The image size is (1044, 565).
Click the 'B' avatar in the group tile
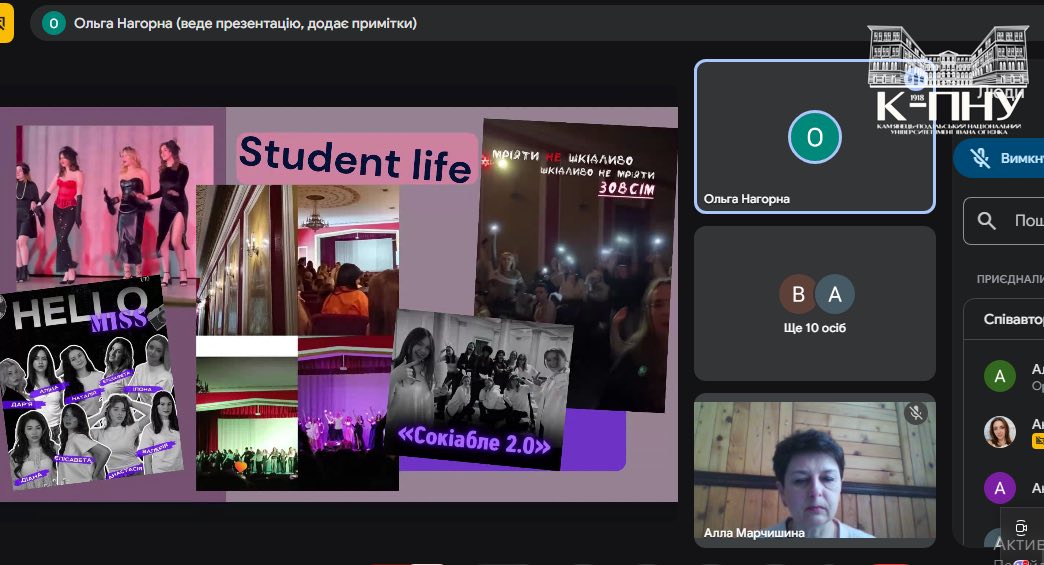[799, 294]
